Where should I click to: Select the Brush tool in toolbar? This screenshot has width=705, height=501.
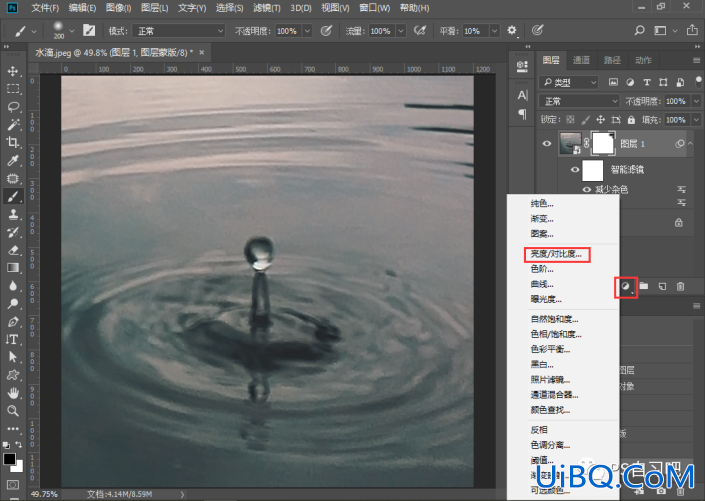coord(13,197)
